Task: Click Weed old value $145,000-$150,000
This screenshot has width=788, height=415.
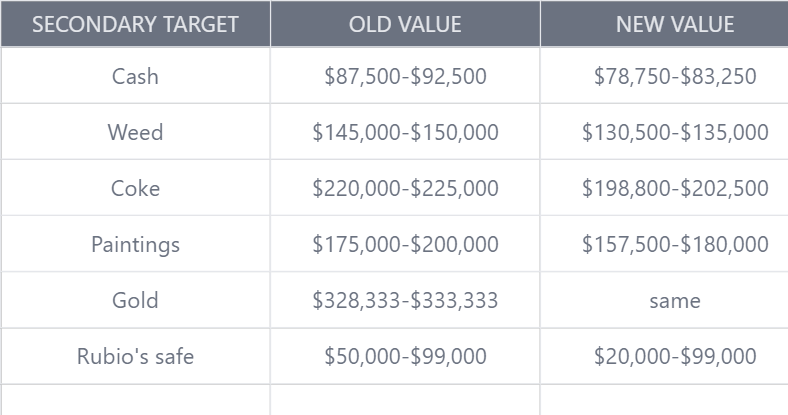Action: click(x=405, y=132)
